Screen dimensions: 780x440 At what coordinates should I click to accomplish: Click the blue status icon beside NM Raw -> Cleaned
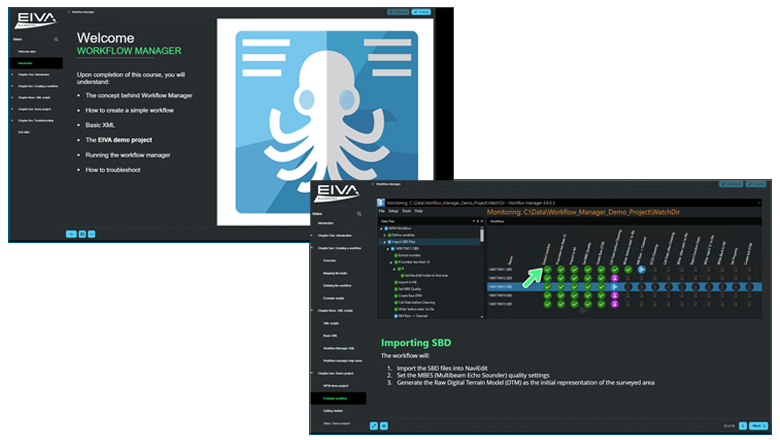(x=396, y=316)
